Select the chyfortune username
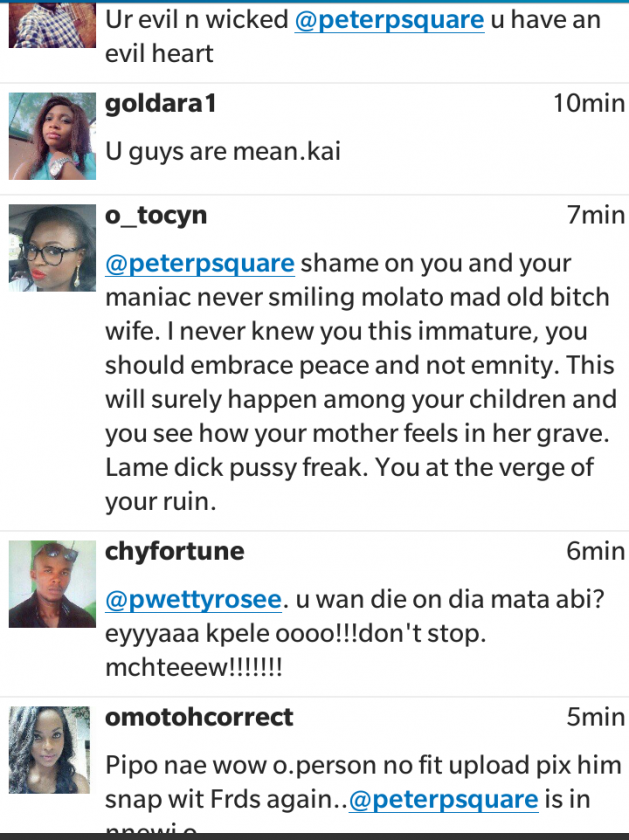Viewport: 629px width, 840px height. pyautogui.click(x=174, y=551)
